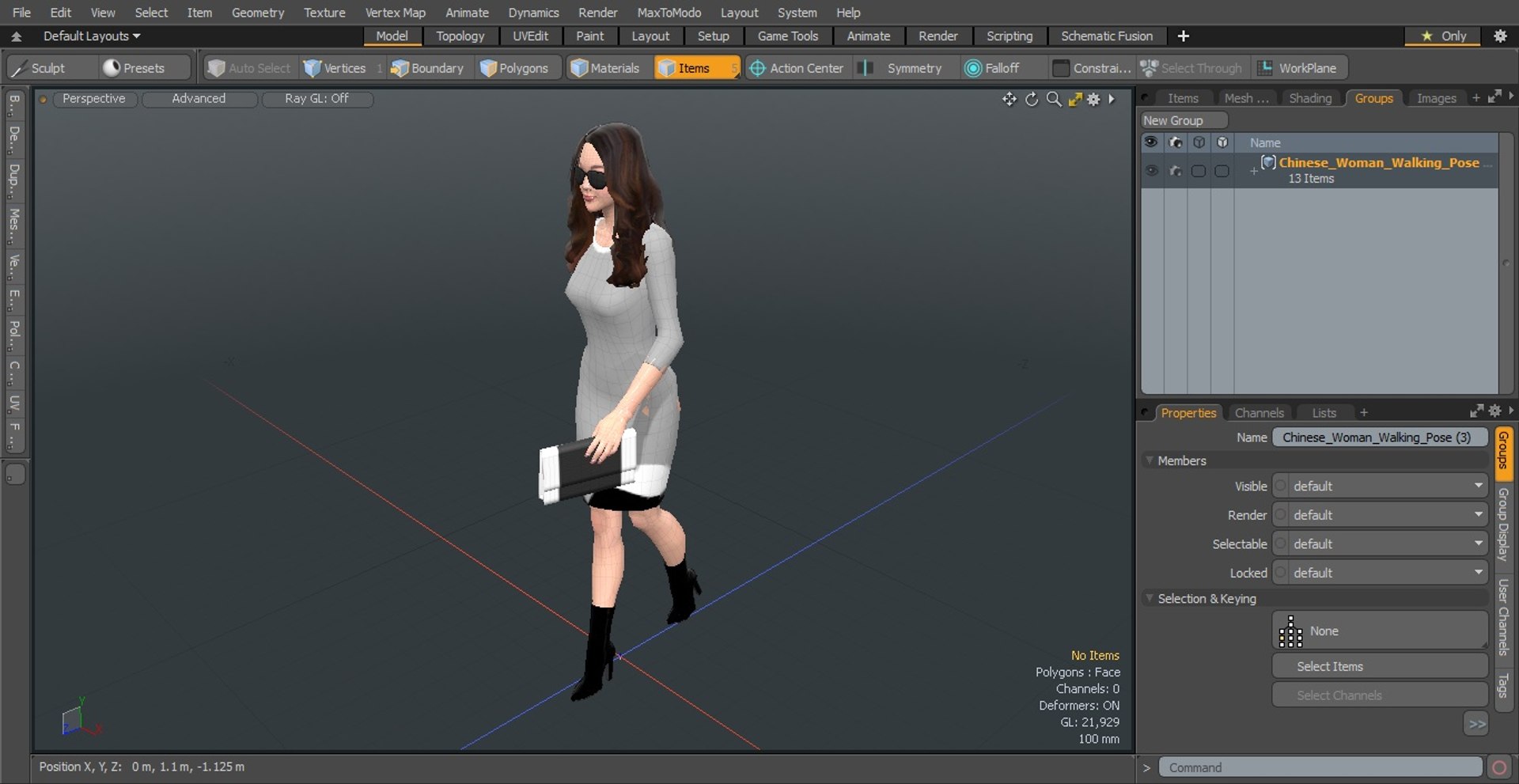Open the Perspective view dropdown
Image resolution: width=1519 pixels, height=784 pixels.
click(x=94, y=99)
